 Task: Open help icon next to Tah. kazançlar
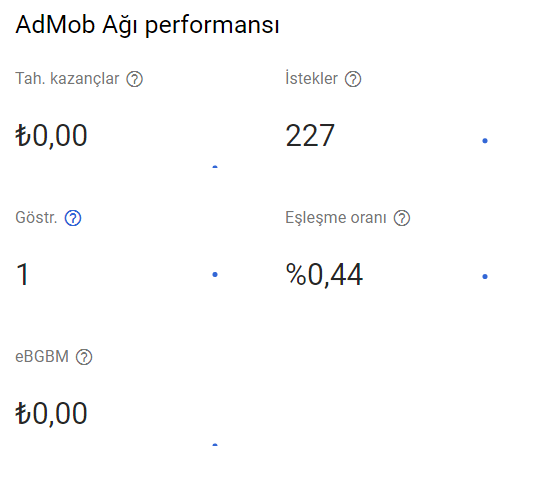[x=134, y=79]
